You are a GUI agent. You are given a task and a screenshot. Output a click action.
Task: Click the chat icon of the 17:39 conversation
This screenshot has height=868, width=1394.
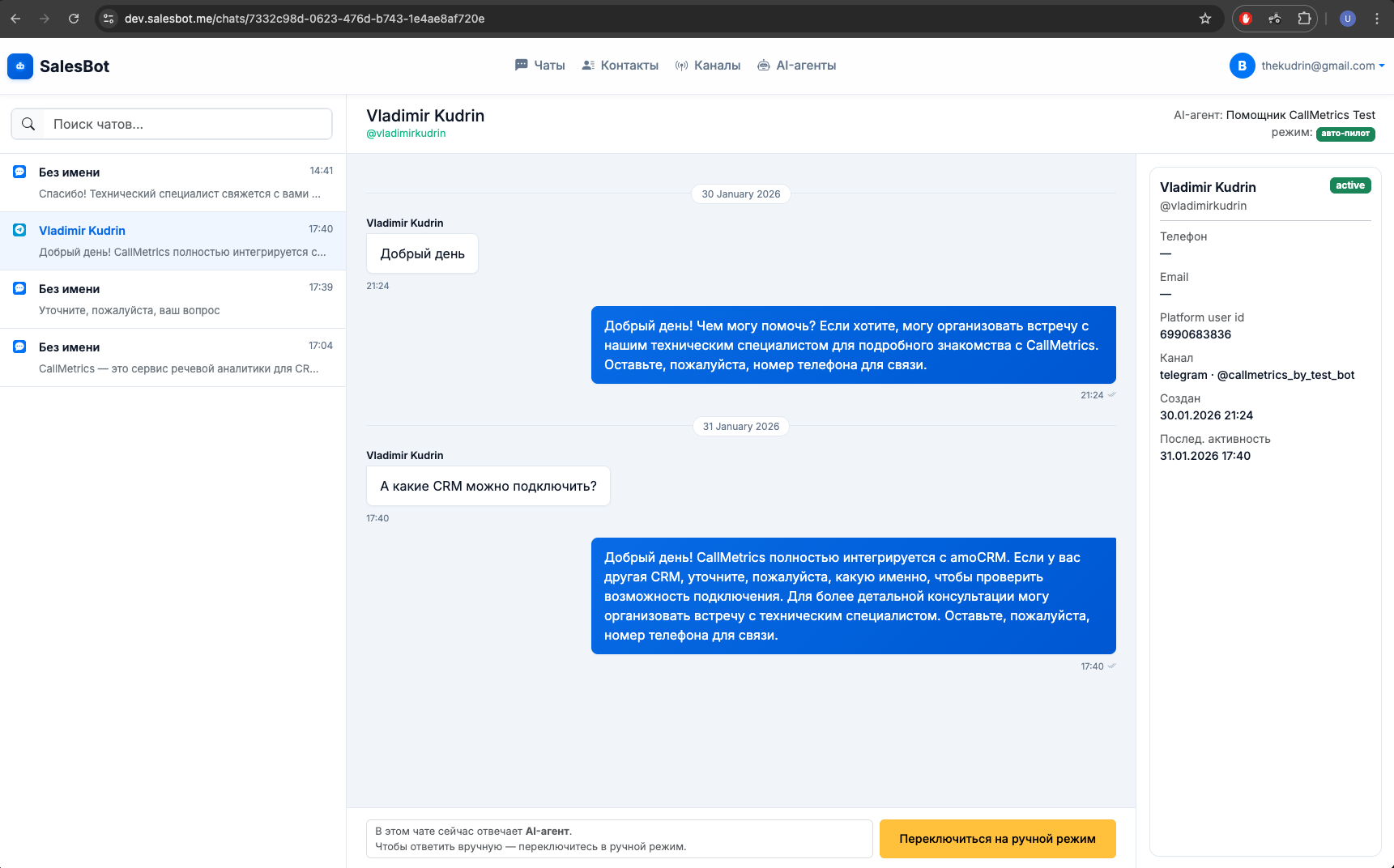pyautogui.click(x=19, y=288)
